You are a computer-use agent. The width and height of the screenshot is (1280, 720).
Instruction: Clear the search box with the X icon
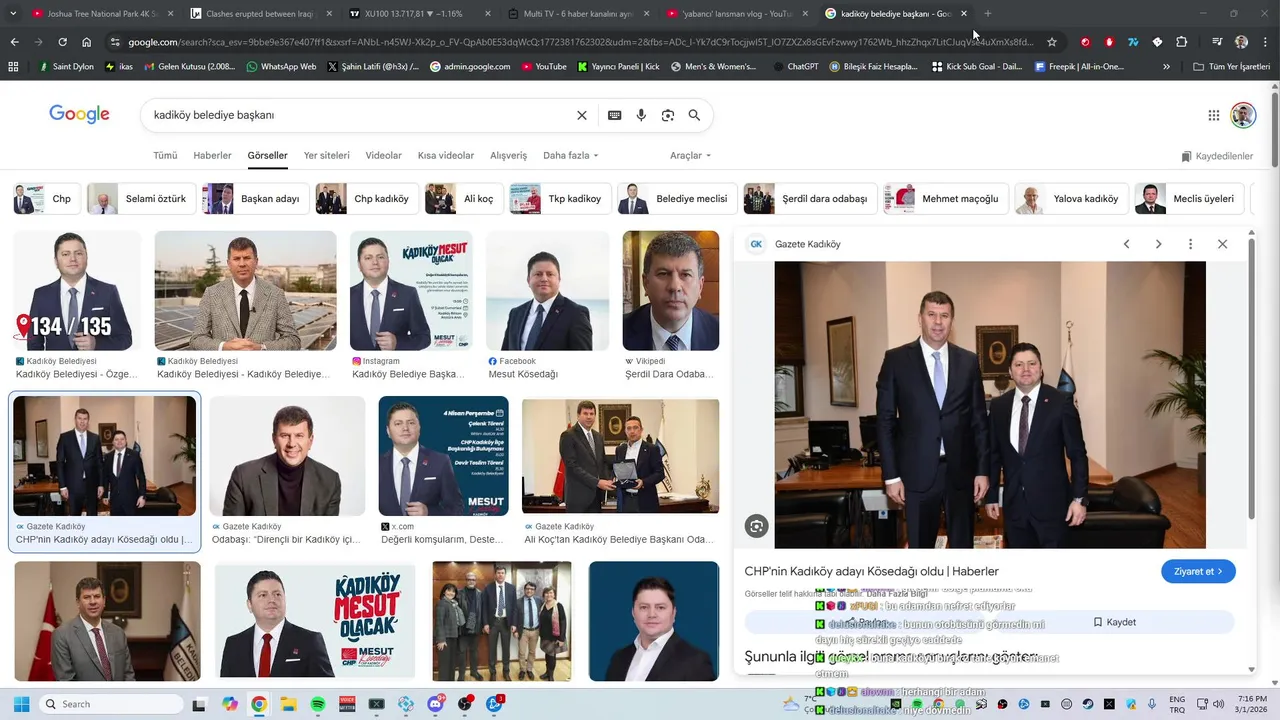pyautogui.click(x=582, y=115)
